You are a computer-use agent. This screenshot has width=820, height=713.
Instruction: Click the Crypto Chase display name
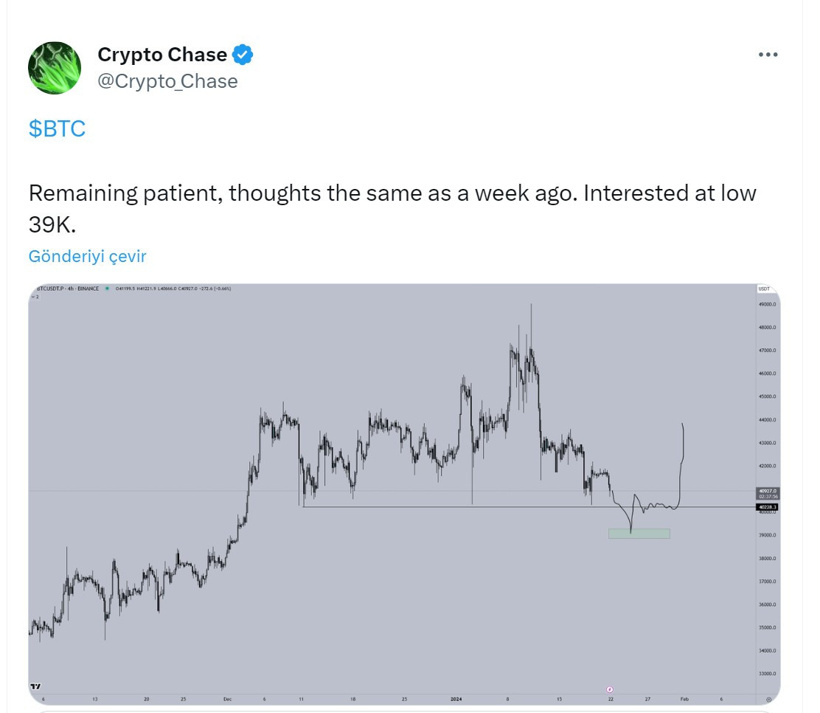click(162, 55)
